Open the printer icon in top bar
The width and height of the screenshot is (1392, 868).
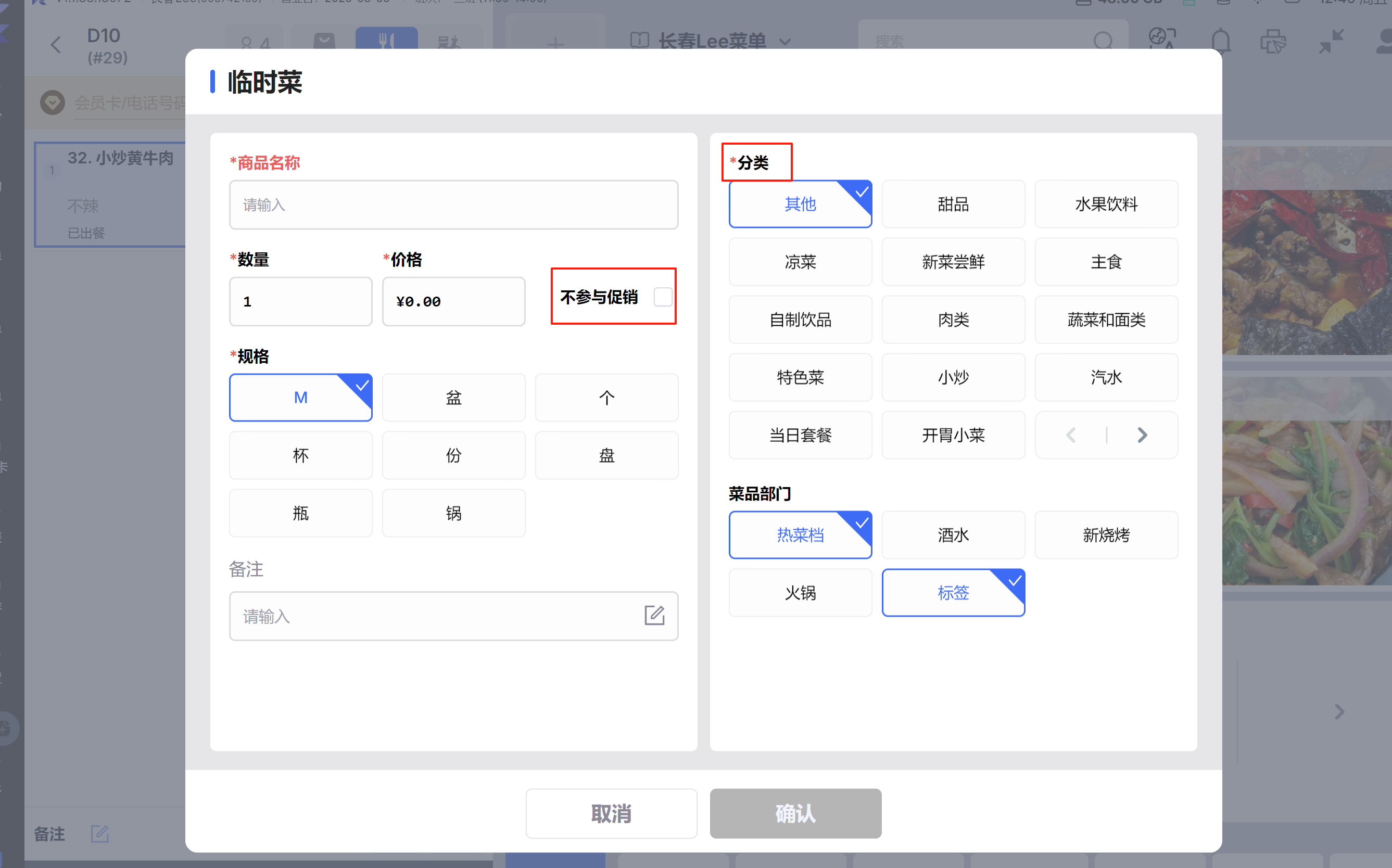[x=1273, y=41]
